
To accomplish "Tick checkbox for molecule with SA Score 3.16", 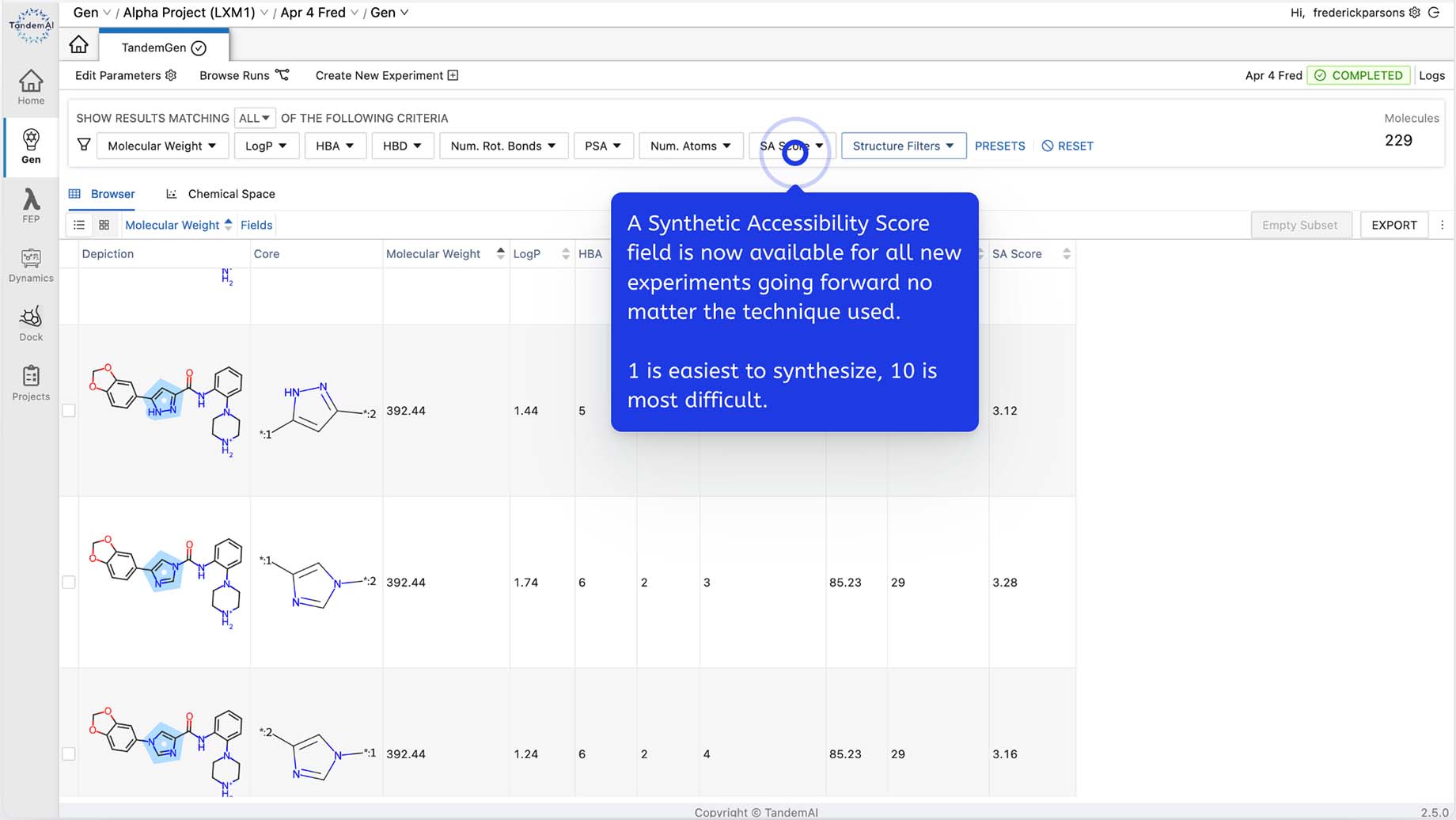I will pos(69,754).
